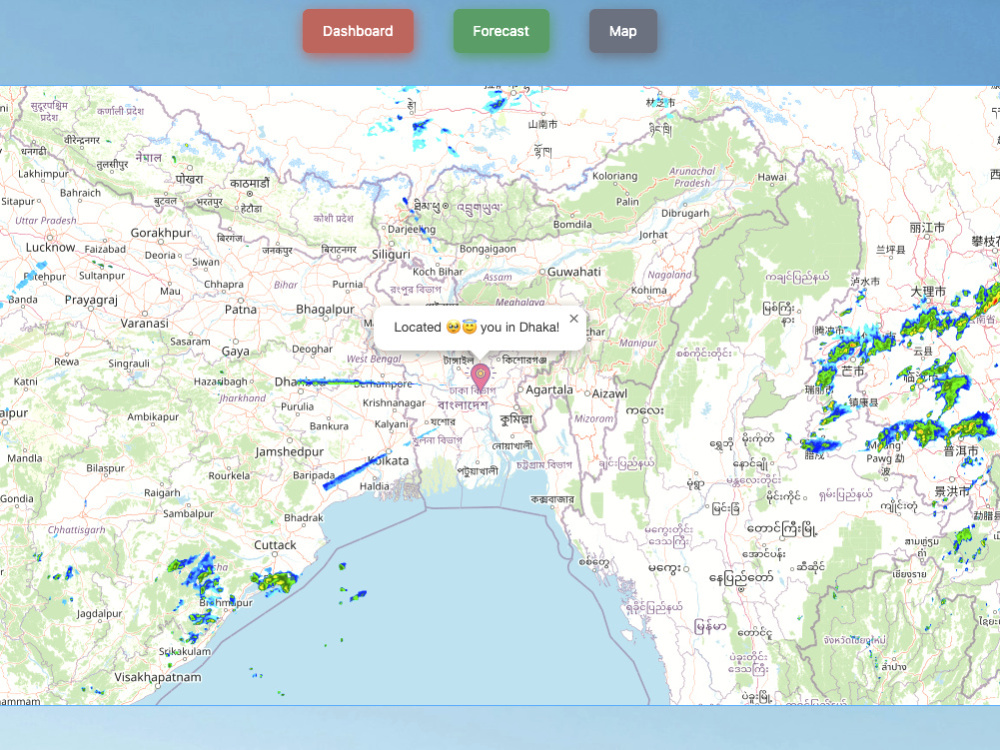Close the Dhaka location popup

click(x=573, y=318)
